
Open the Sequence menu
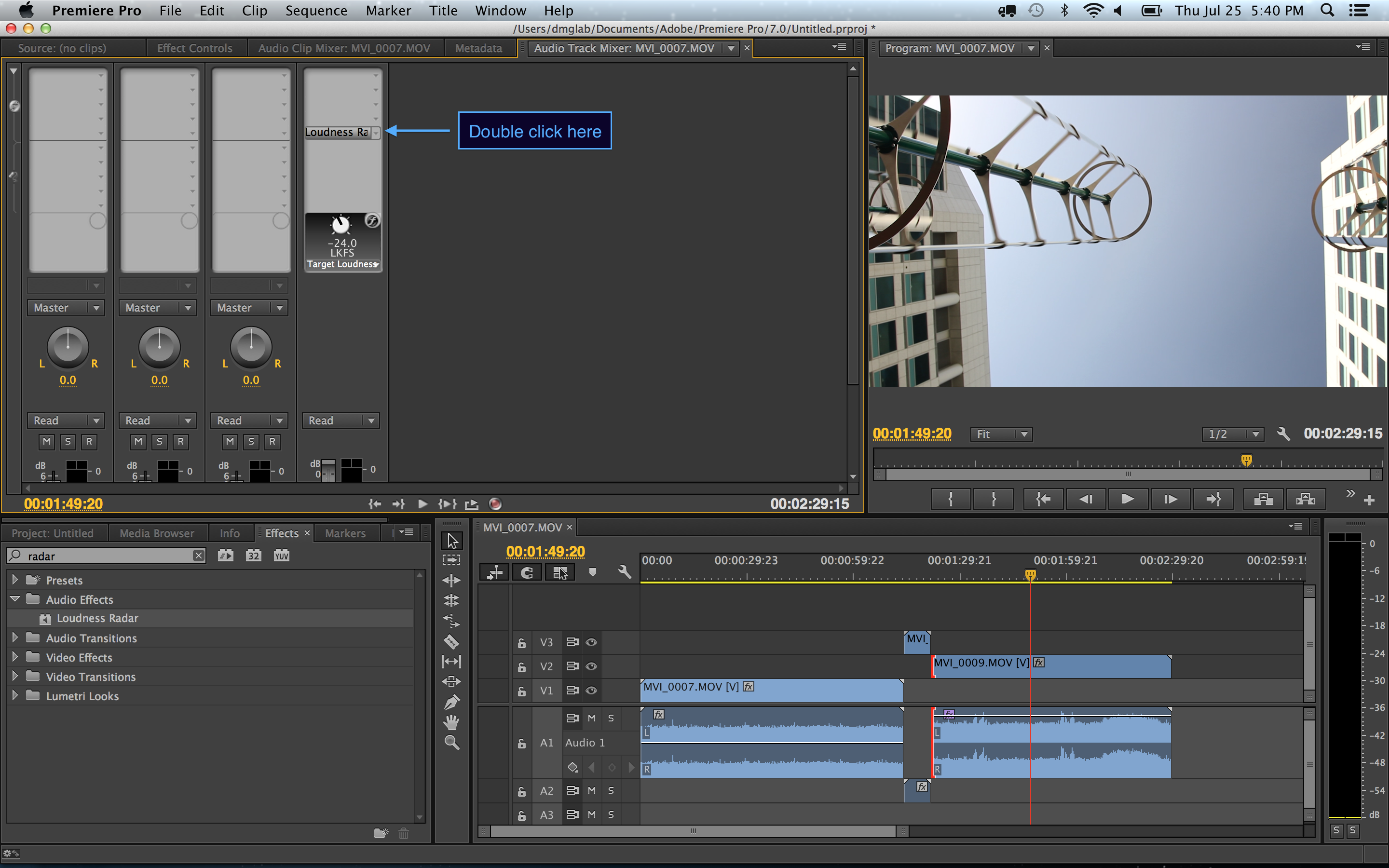tap(316, 10)
